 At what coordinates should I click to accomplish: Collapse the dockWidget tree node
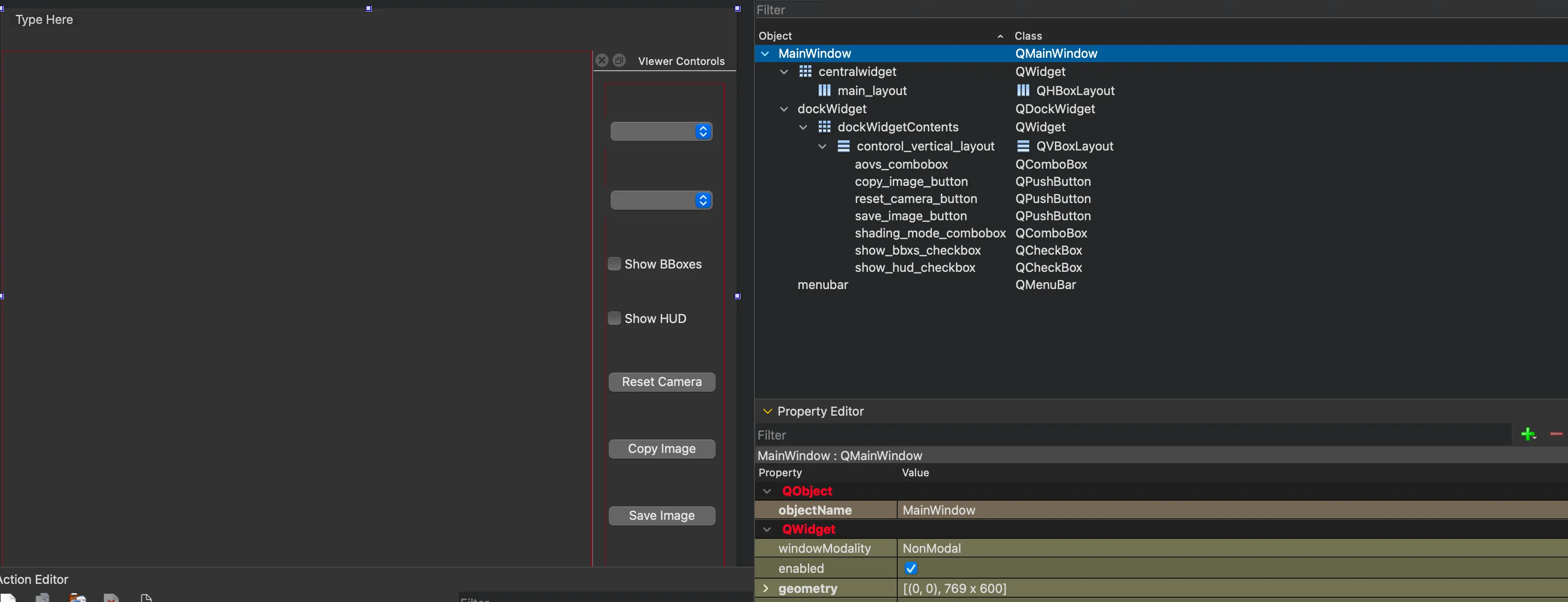point(784,109)
